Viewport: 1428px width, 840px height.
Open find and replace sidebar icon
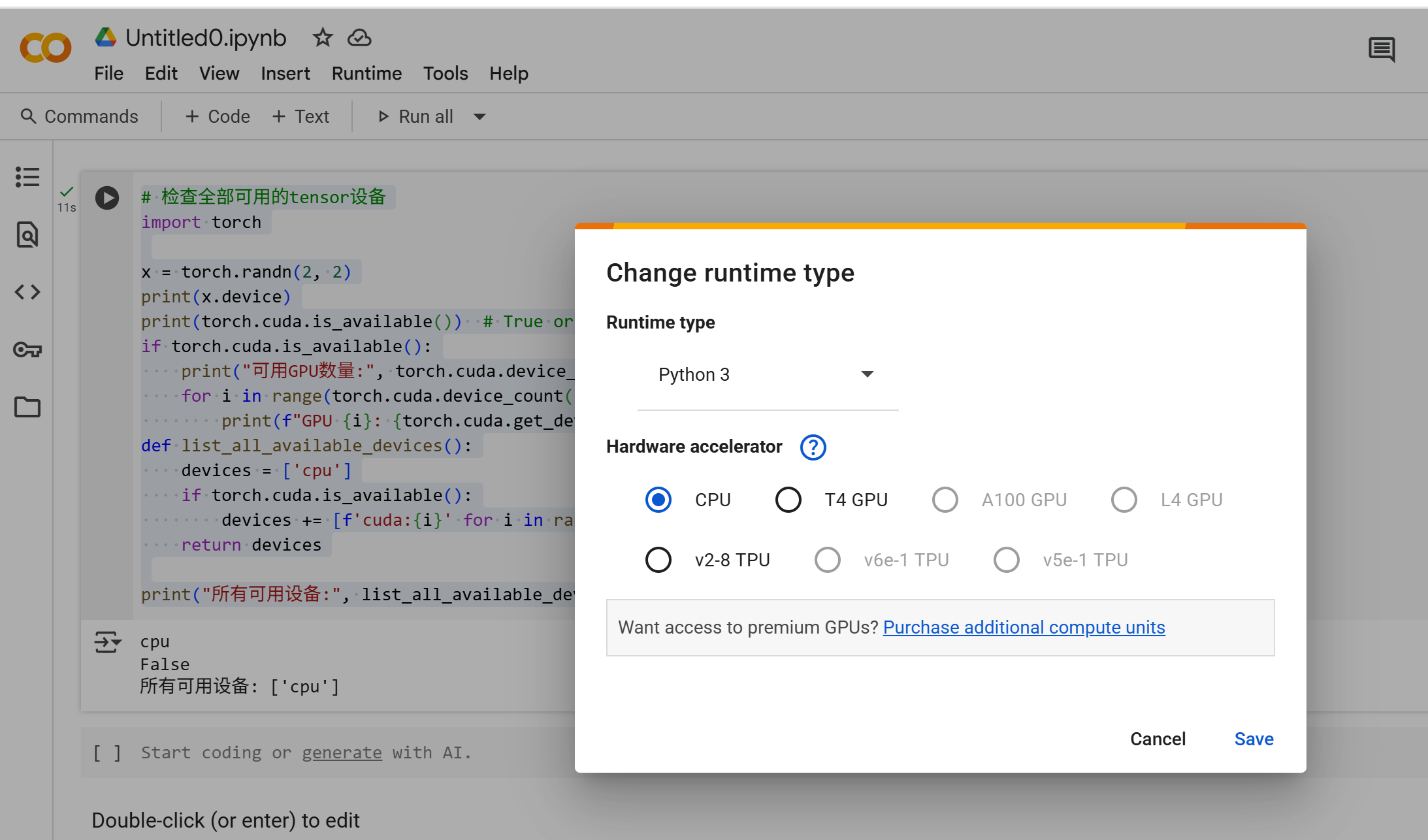coord(27,234)
